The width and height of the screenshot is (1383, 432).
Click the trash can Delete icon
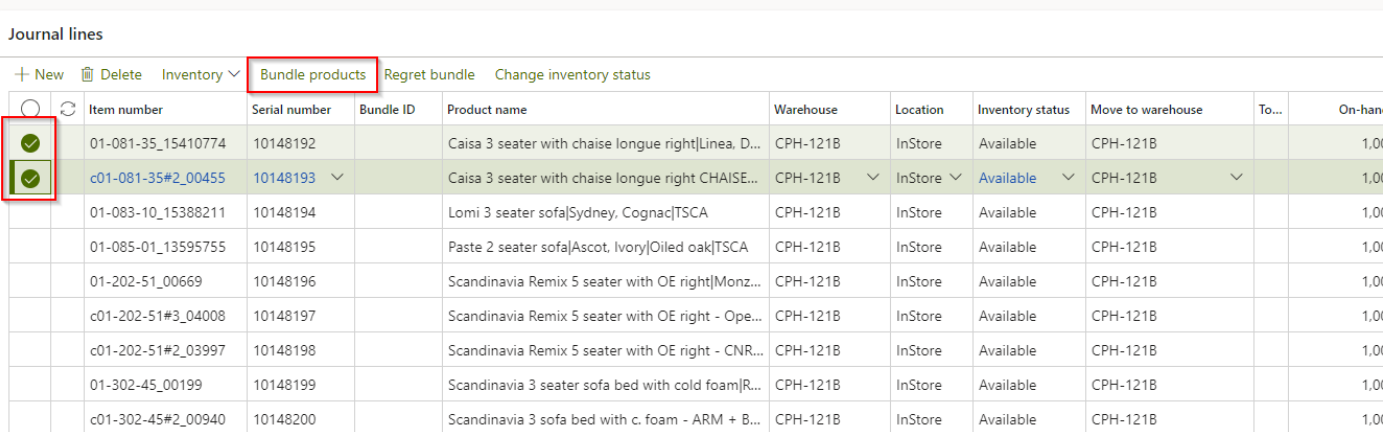pos(87,75)
